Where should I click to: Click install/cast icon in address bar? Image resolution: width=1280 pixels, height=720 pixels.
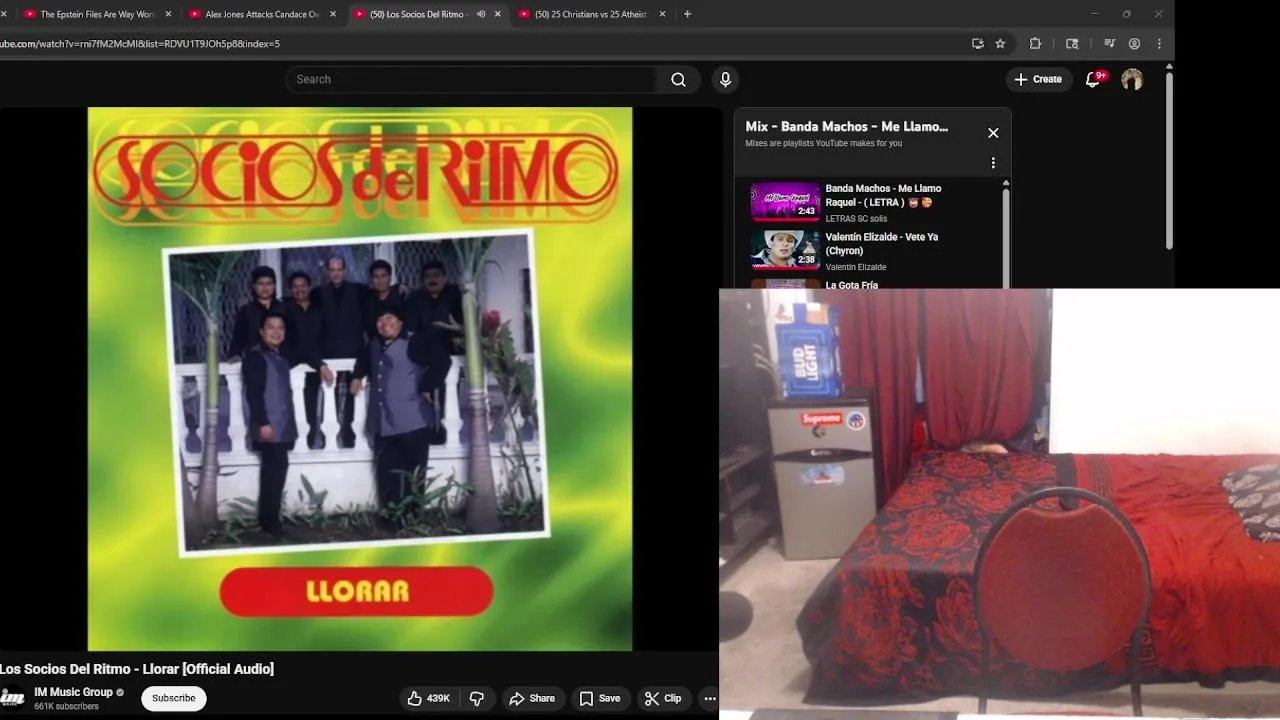977,44
